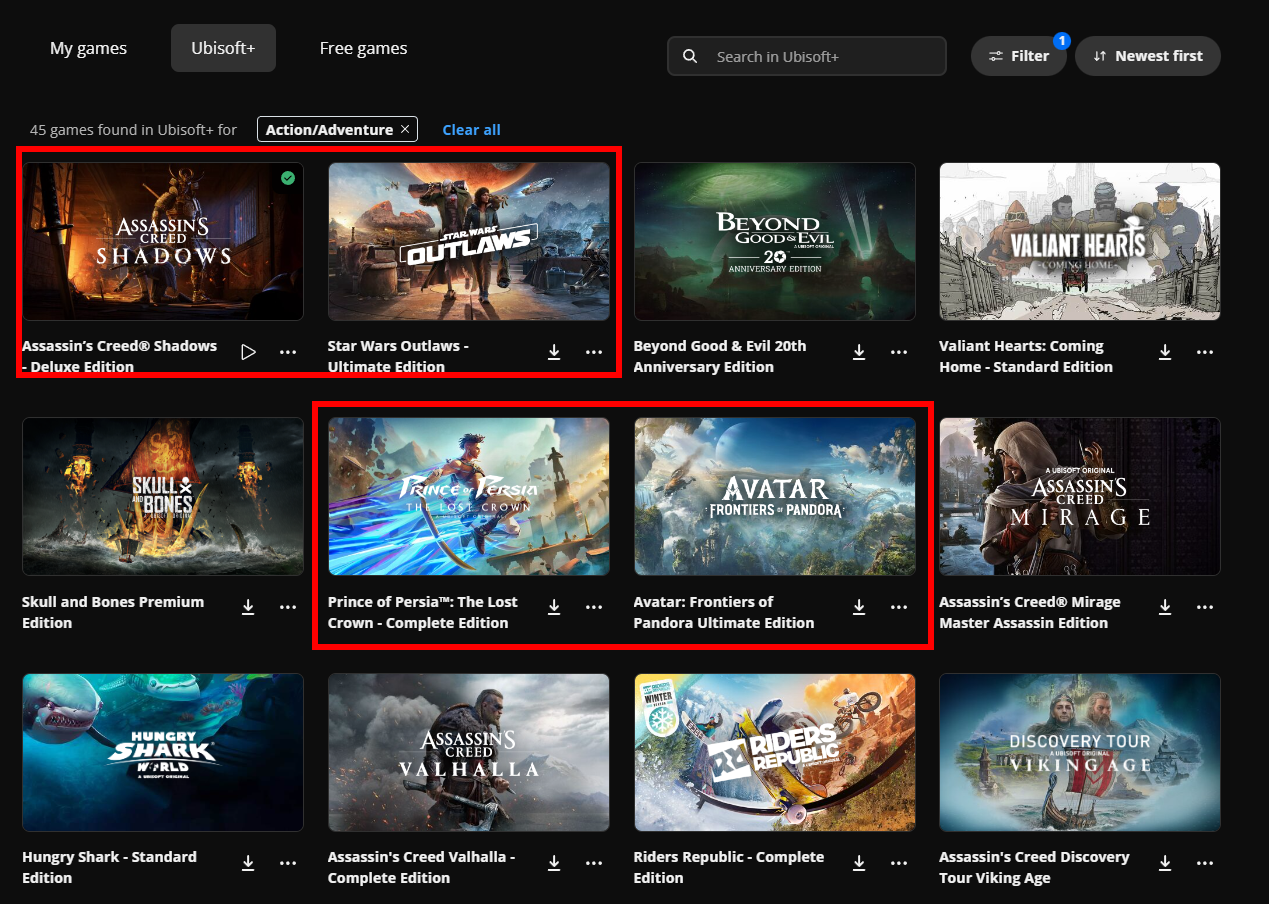
Task: Open the Filter options
Action: coord(1018,56)
